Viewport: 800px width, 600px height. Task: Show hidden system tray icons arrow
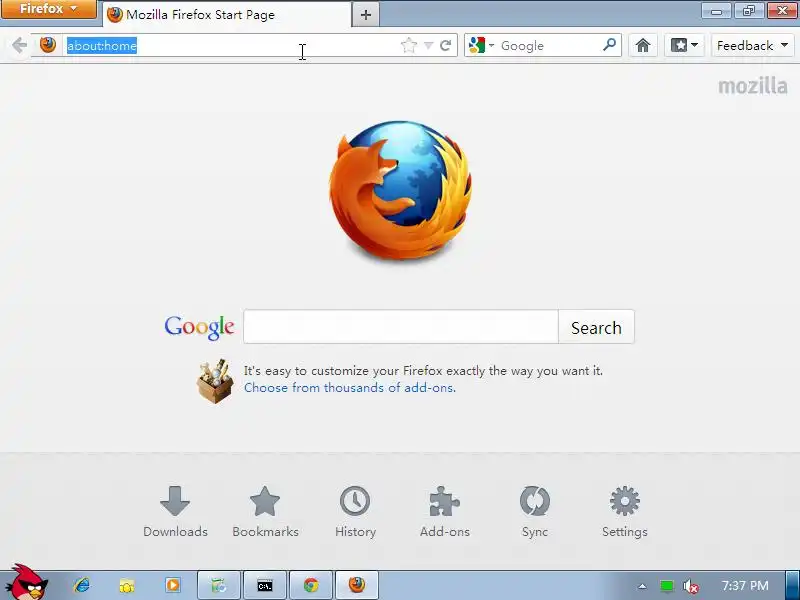coord(642,586)
